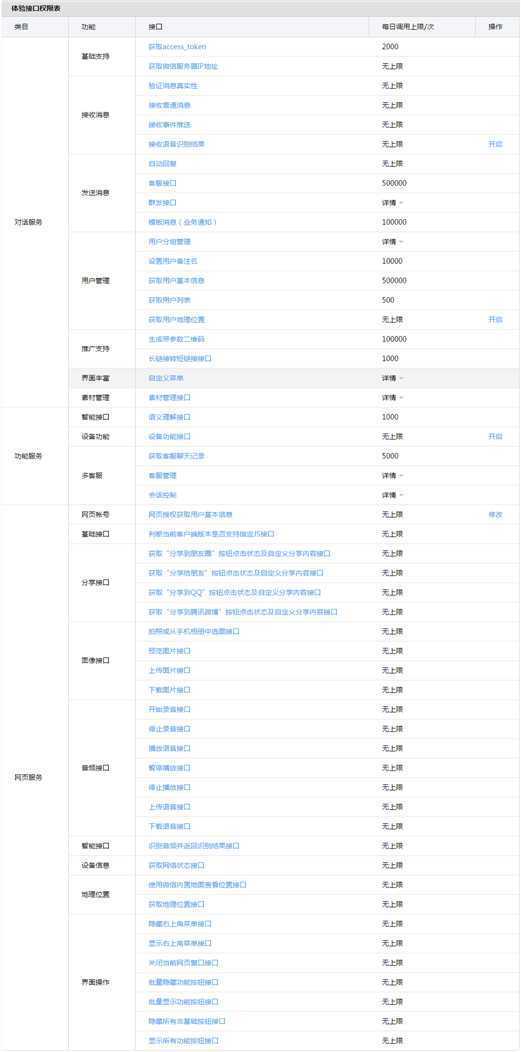Open the 上传图片接口 link
This screenshot has width=521, height=1052.
coord(169,670)
